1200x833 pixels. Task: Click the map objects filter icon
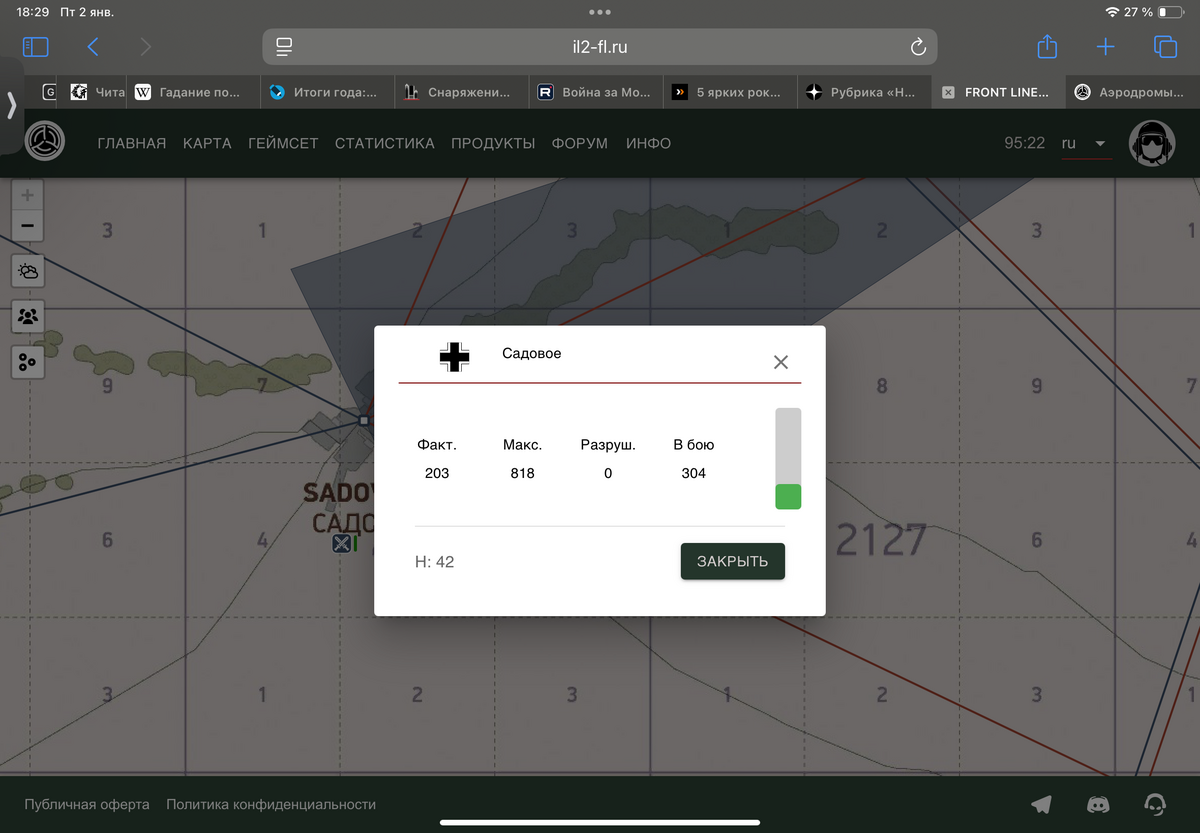pyautogui.click(x=28, y=362)
